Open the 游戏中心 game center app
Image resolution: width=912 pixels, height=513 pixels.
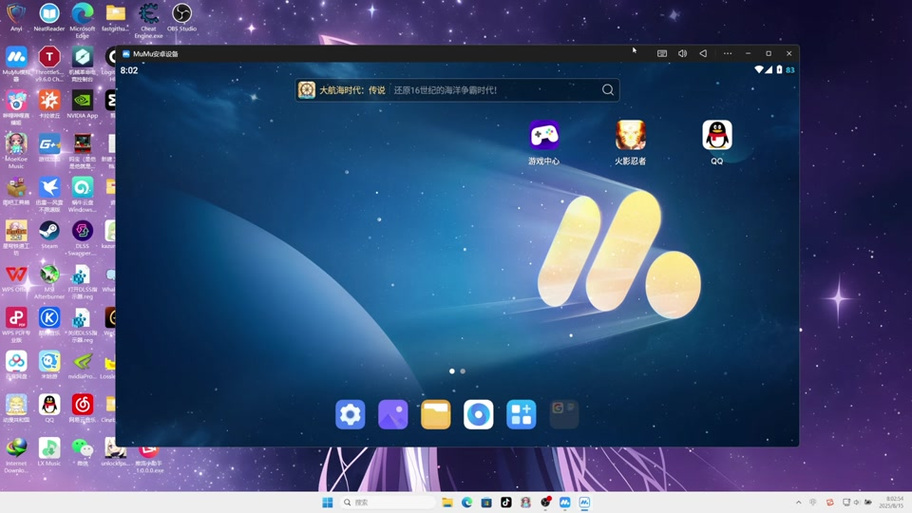pyautogui.click(x=544, y=136)
